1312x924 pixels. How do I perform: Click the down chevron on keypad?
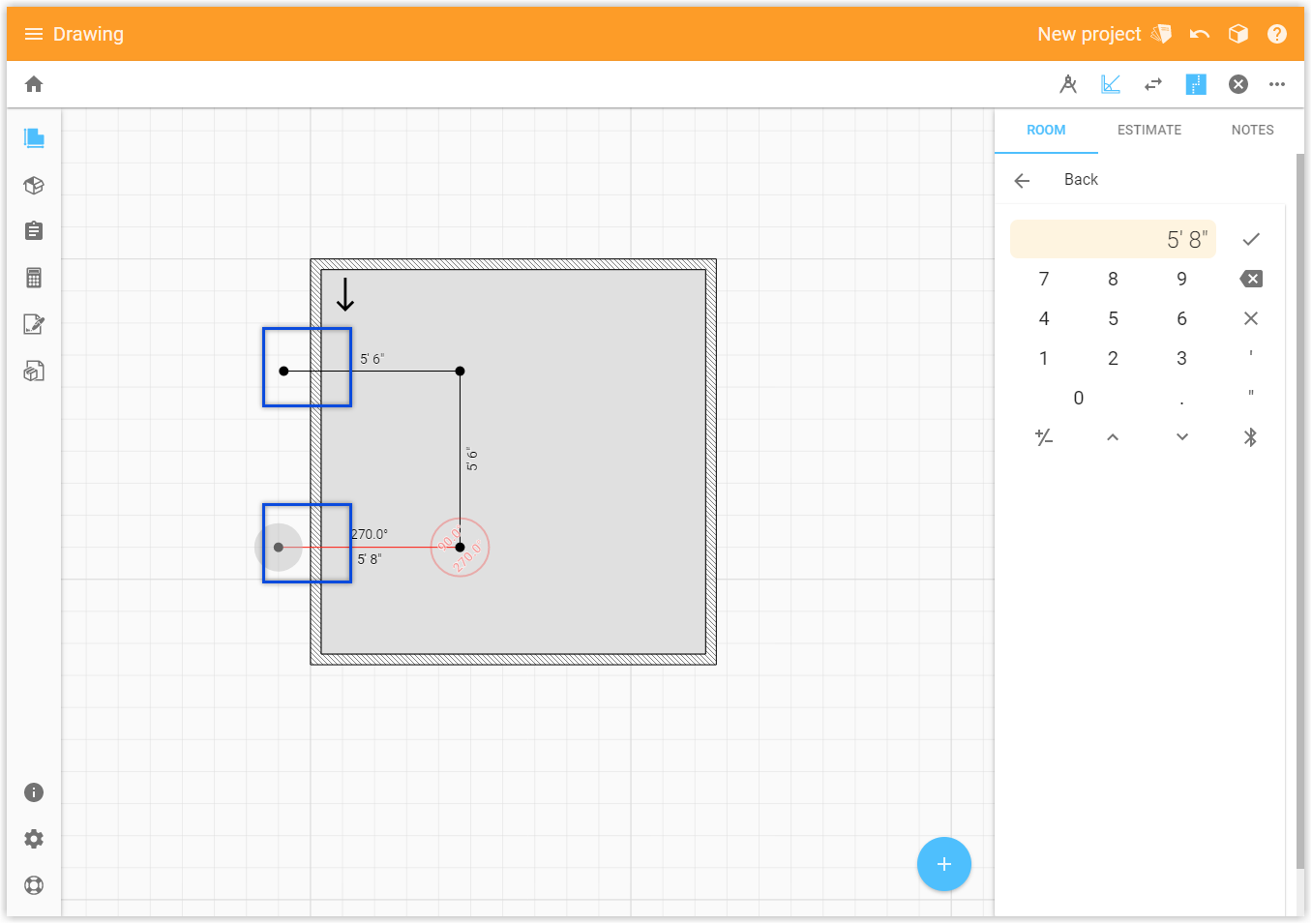1182,437
